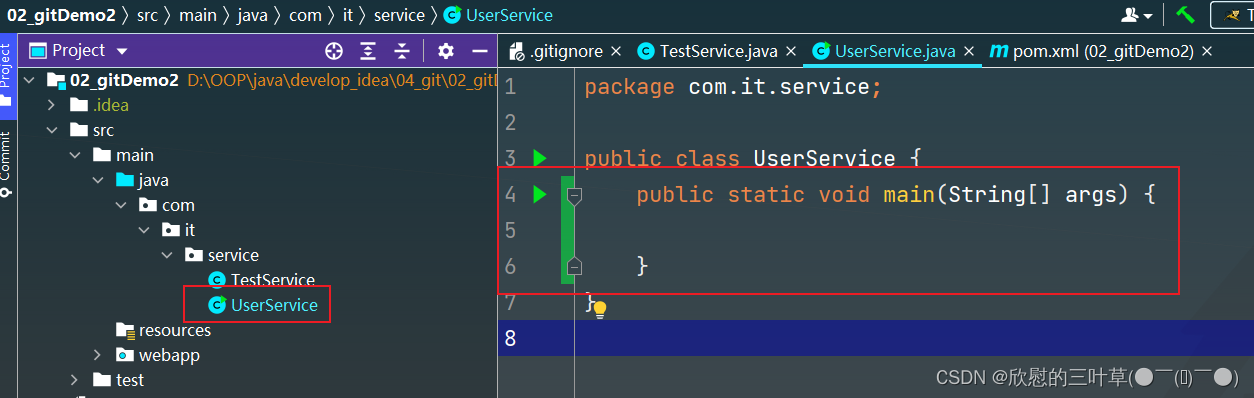
Task: Close the pom.xml tab
Action: 1206,51
